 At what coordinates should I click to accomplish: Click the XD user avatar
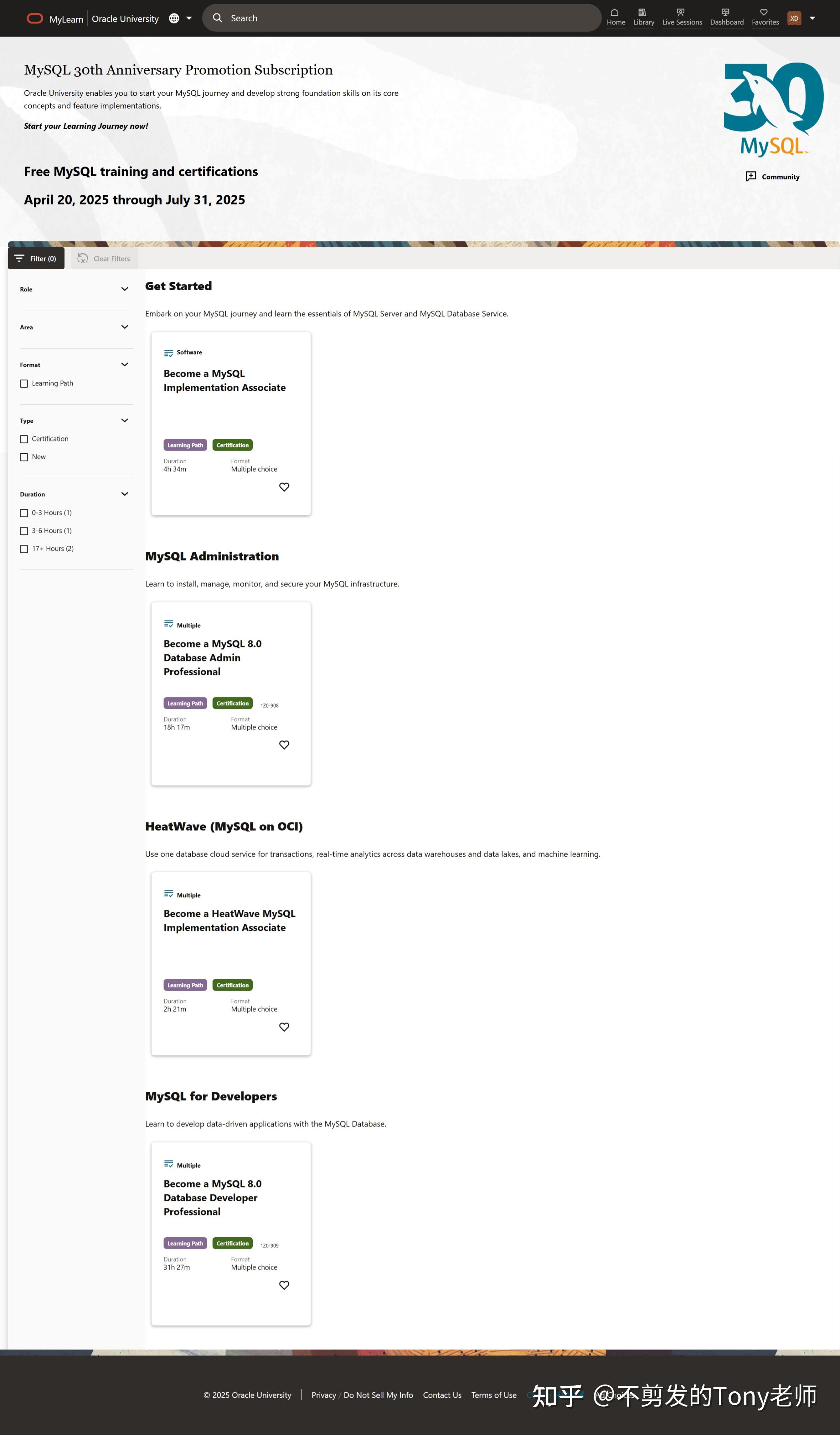coord(794,18)
